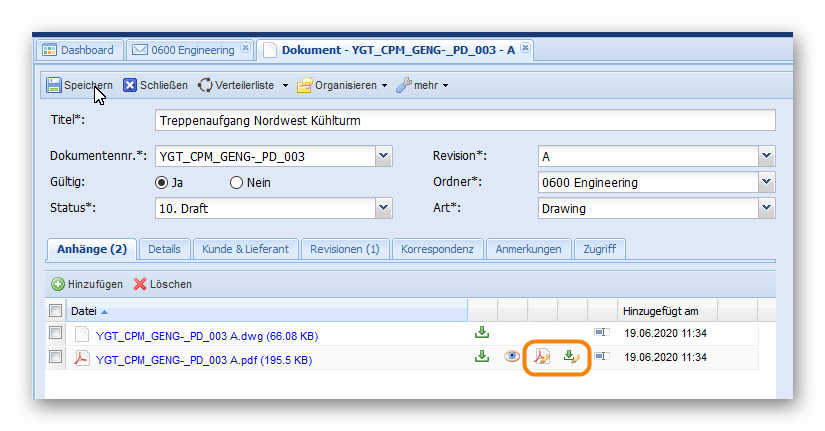Select the 'Nein' radio button
The image size is (825, 431).
(x=236, y=183)
